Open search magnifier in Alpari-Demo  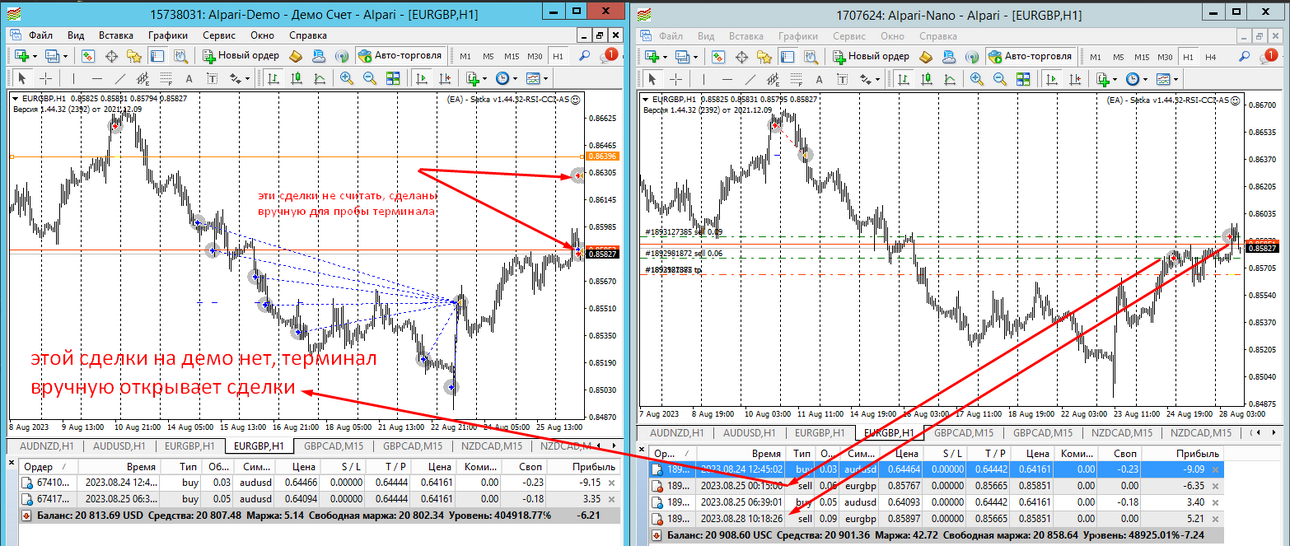tap(584, 56)
